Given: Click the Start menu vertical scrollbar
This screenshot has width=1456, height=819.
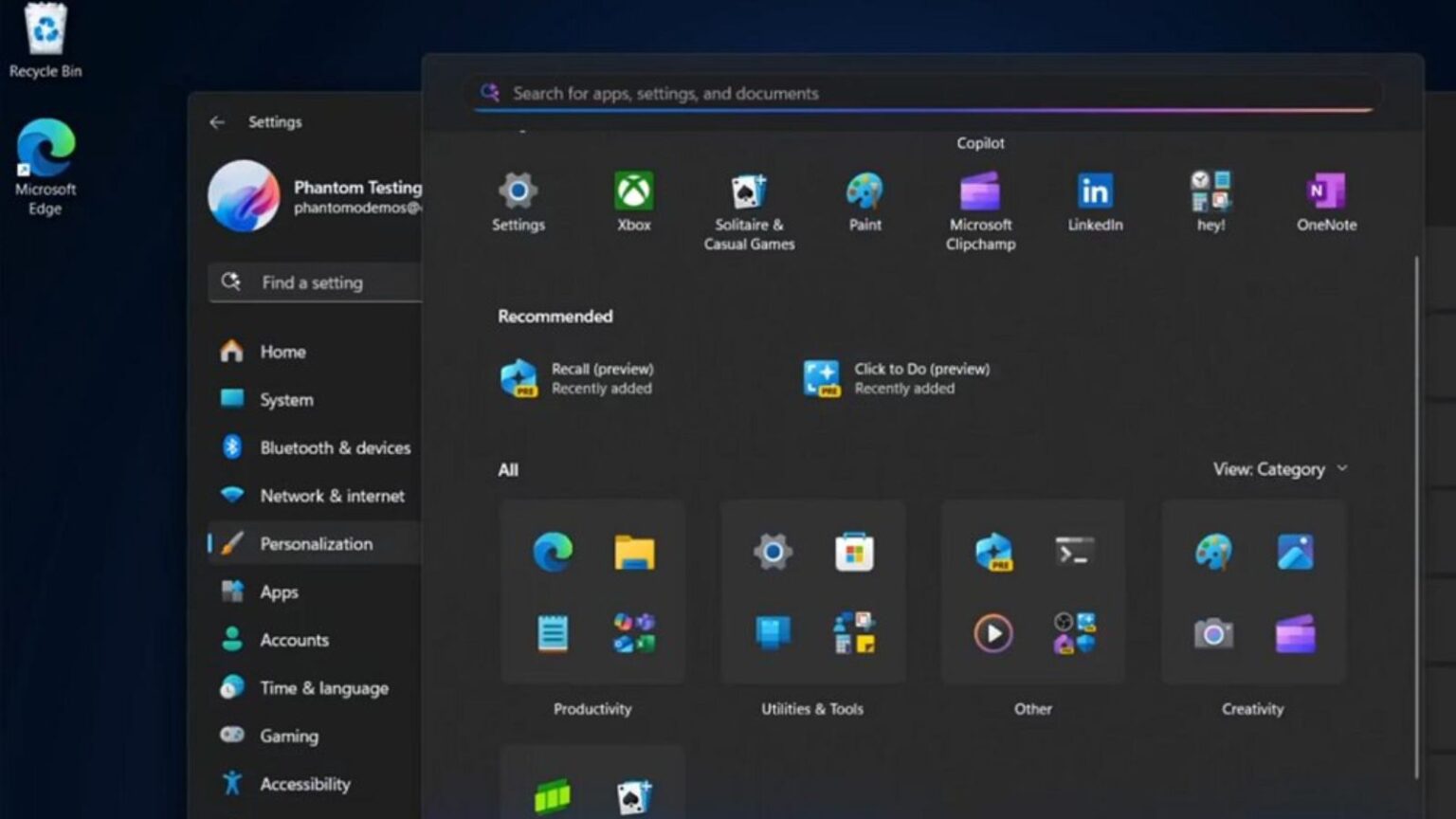Looking at the screenshot, I should 1416,517.
